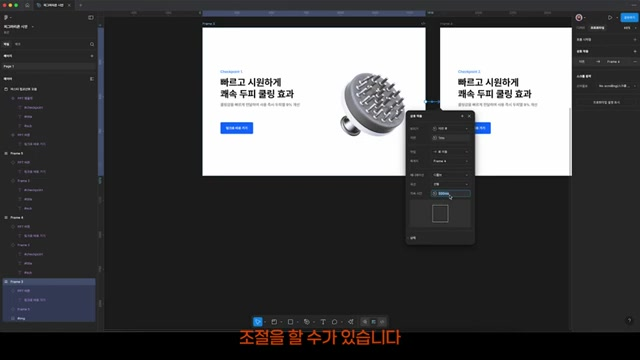Close the interaction details popup
The width and height of the screenshot is (640, 360).
[x=469, y=116]
